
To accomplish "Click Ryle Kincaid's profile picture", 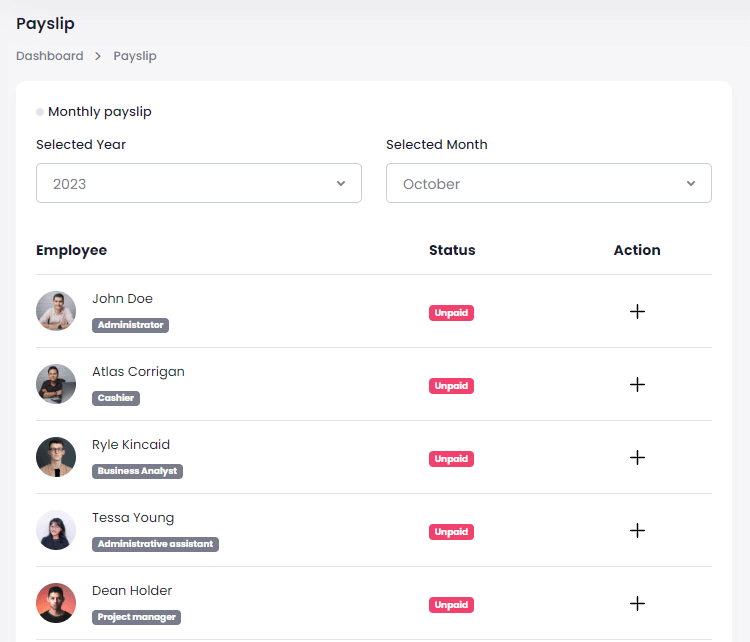I will [56, 457].
